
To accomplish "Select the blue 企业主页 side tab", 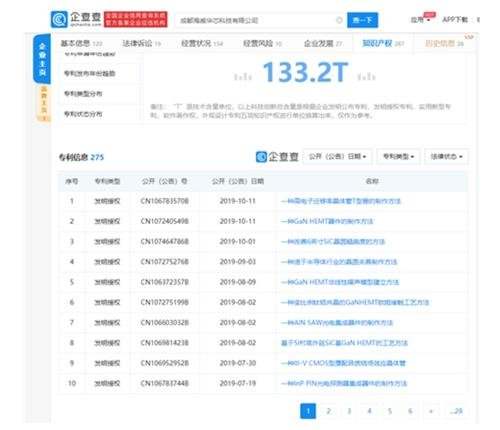I will point(42,59).
